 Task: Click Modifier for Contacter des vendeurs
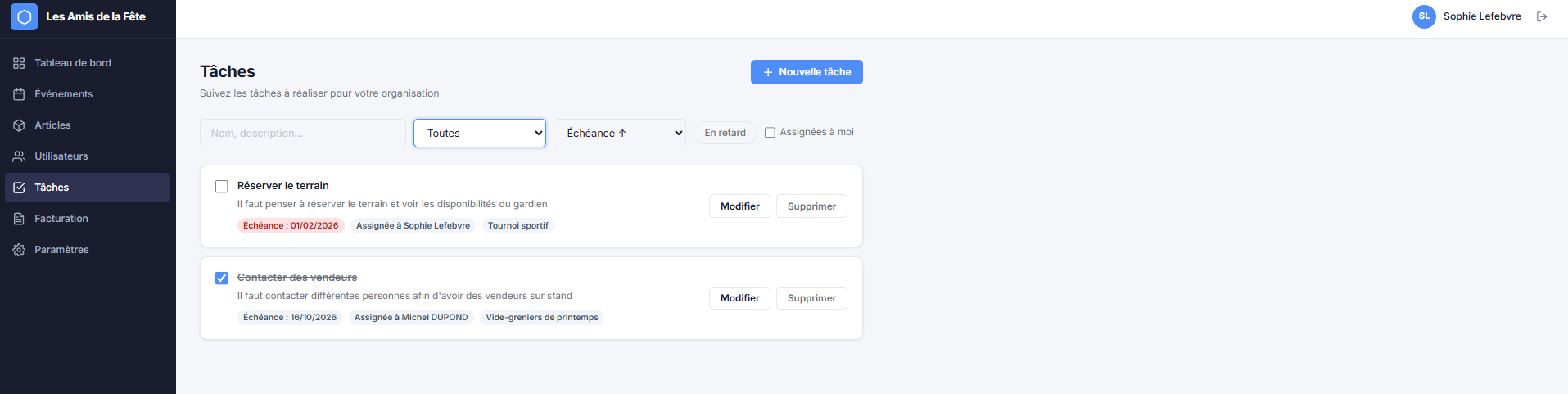tap(739, 298)
